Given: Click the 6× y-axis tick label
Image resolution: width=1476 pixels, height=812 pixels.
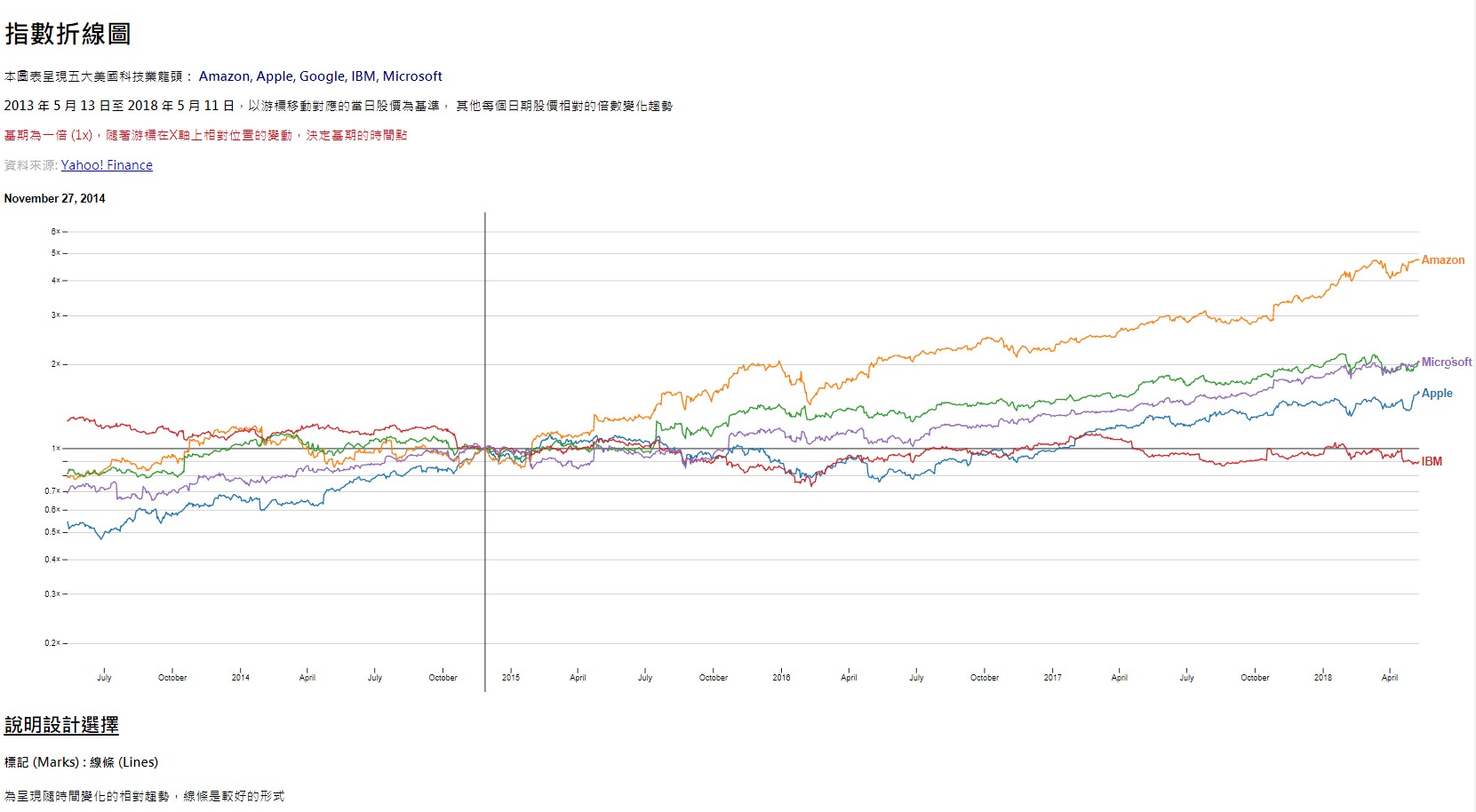Looking at the screenshot, I should point(55,232).
